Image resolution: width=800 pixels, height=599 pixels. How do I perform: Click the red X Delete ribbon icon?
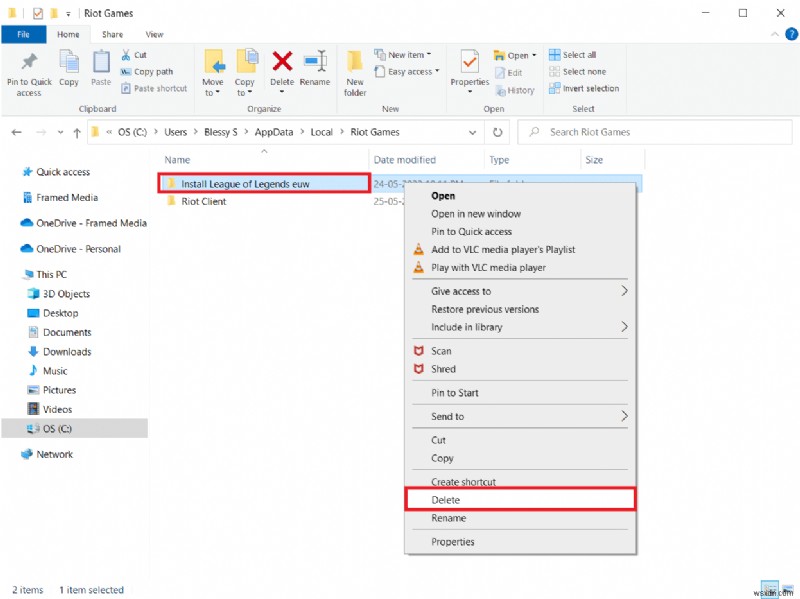pos(282,61)
